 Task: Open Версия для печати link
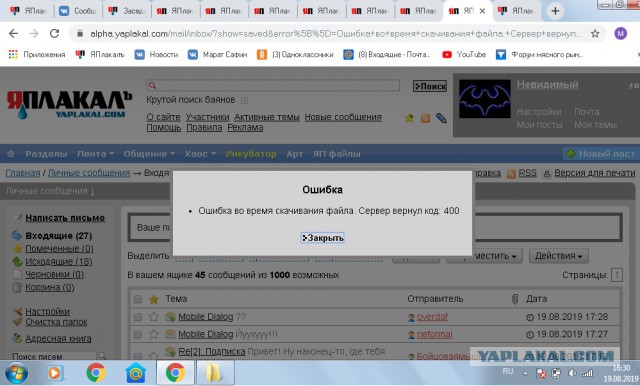coord(595,173)
